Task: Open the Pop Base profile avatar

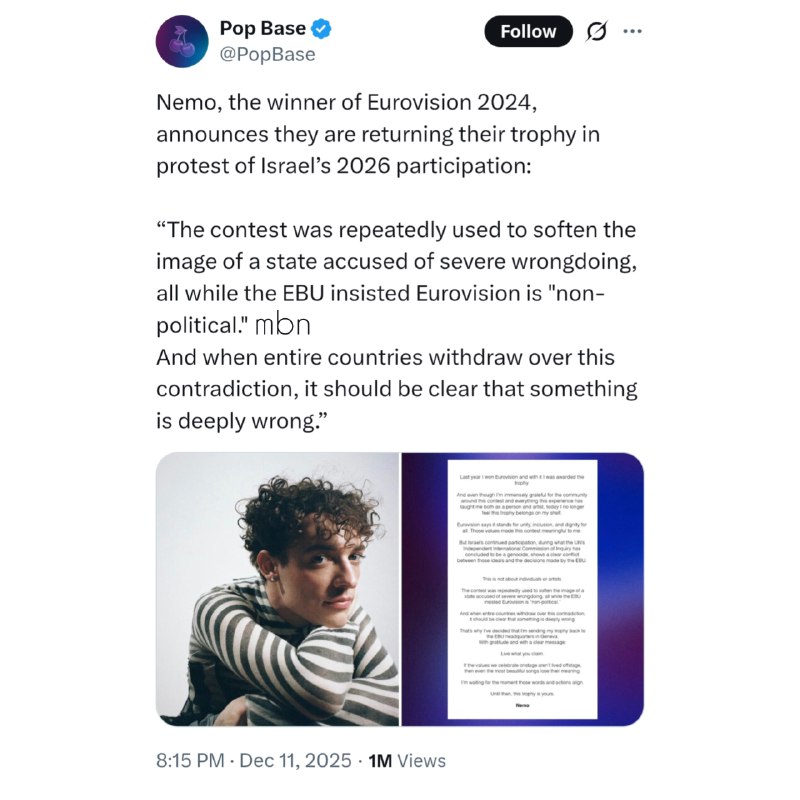Action: [x=182, y=41]
